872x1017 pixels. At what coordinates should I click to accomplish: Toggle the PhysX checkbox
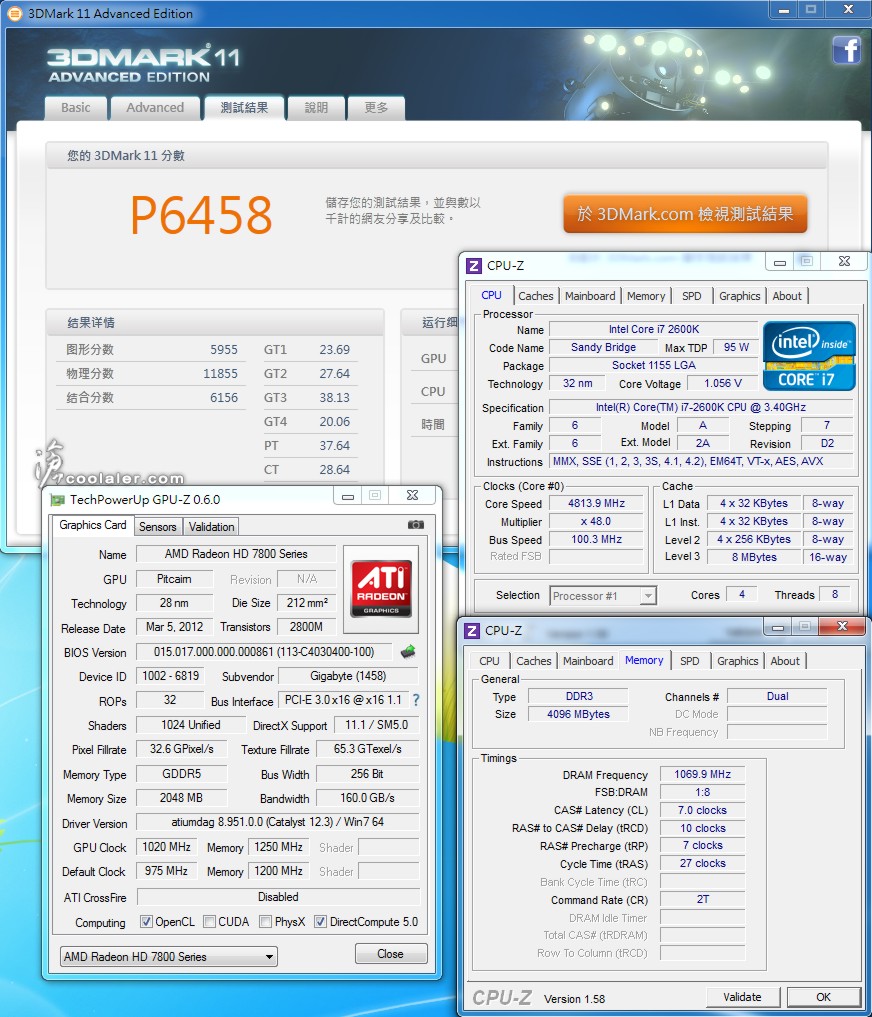(x=265, y=922)
